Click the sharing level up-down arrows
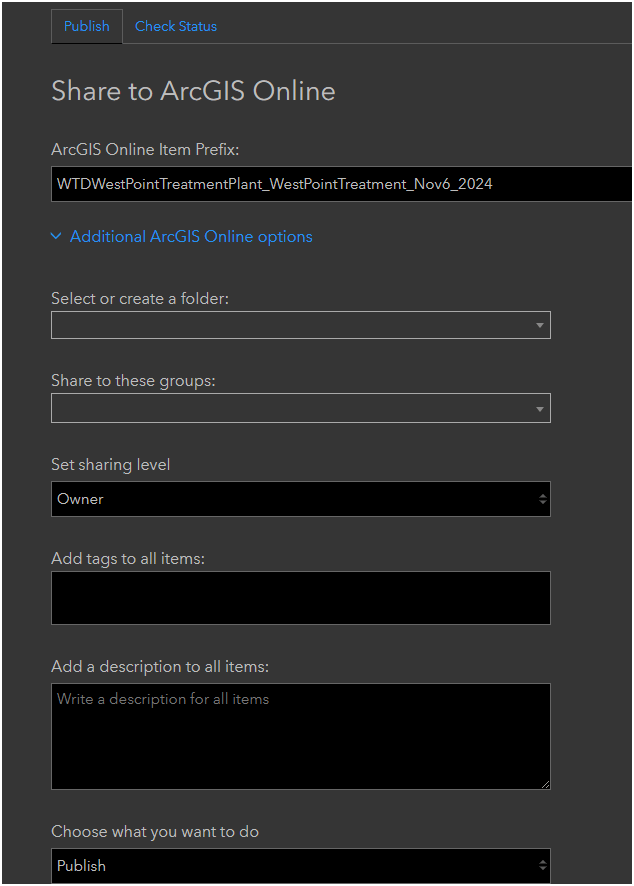The height and width of the screenshot is (886, 634). [x=542, y=499]
